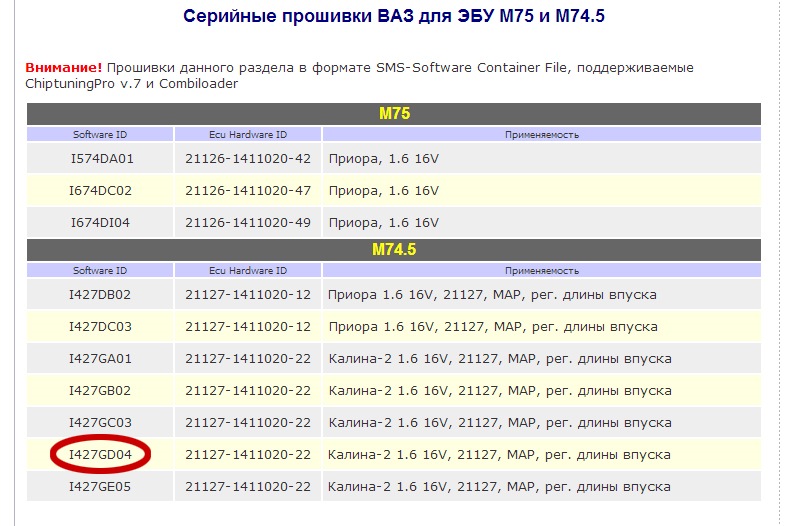
Task: Click the page title about ВАЗ firmware
Action: 393,17
